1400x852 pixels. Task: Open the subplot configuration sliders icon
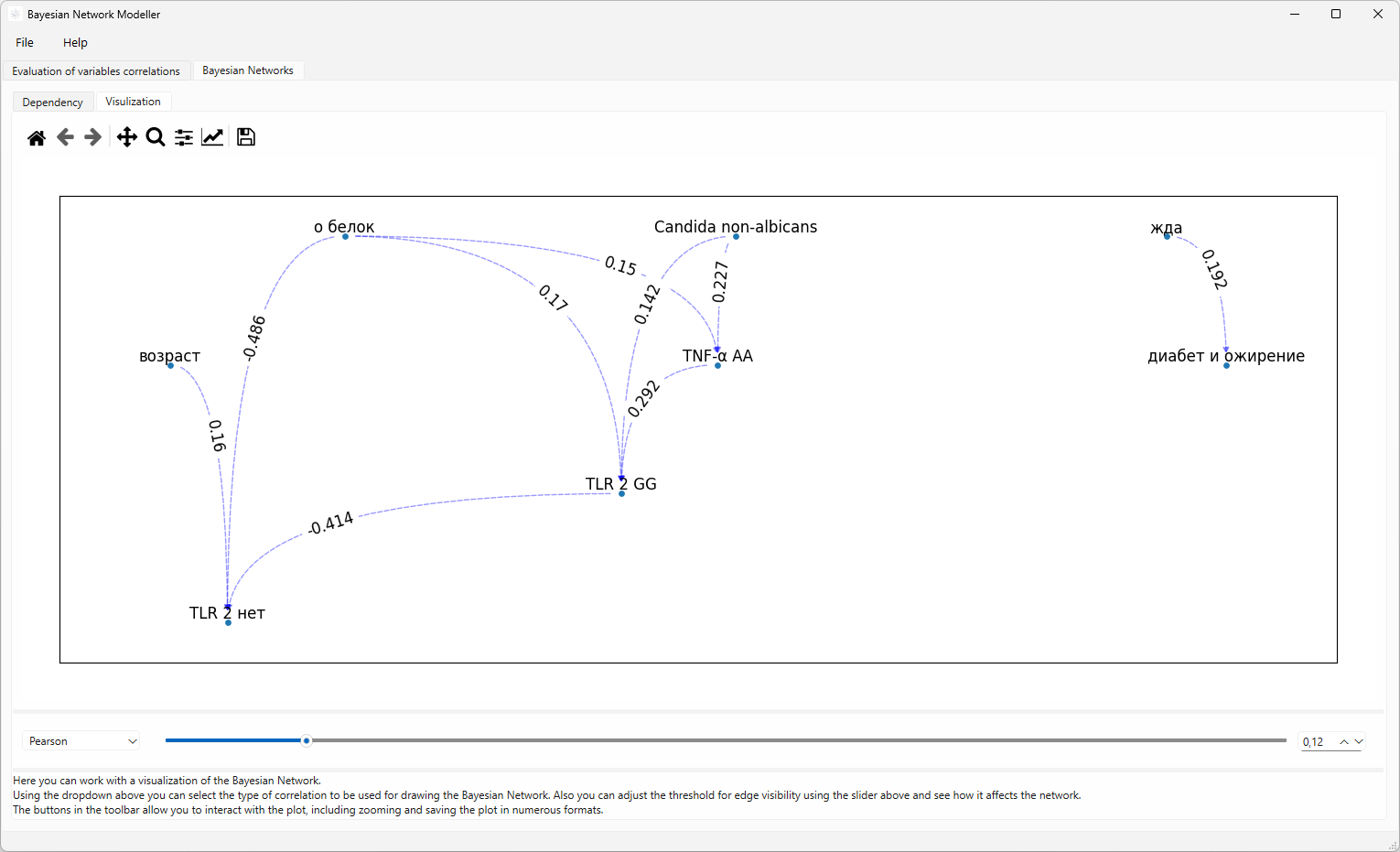[x=183, y=136]
